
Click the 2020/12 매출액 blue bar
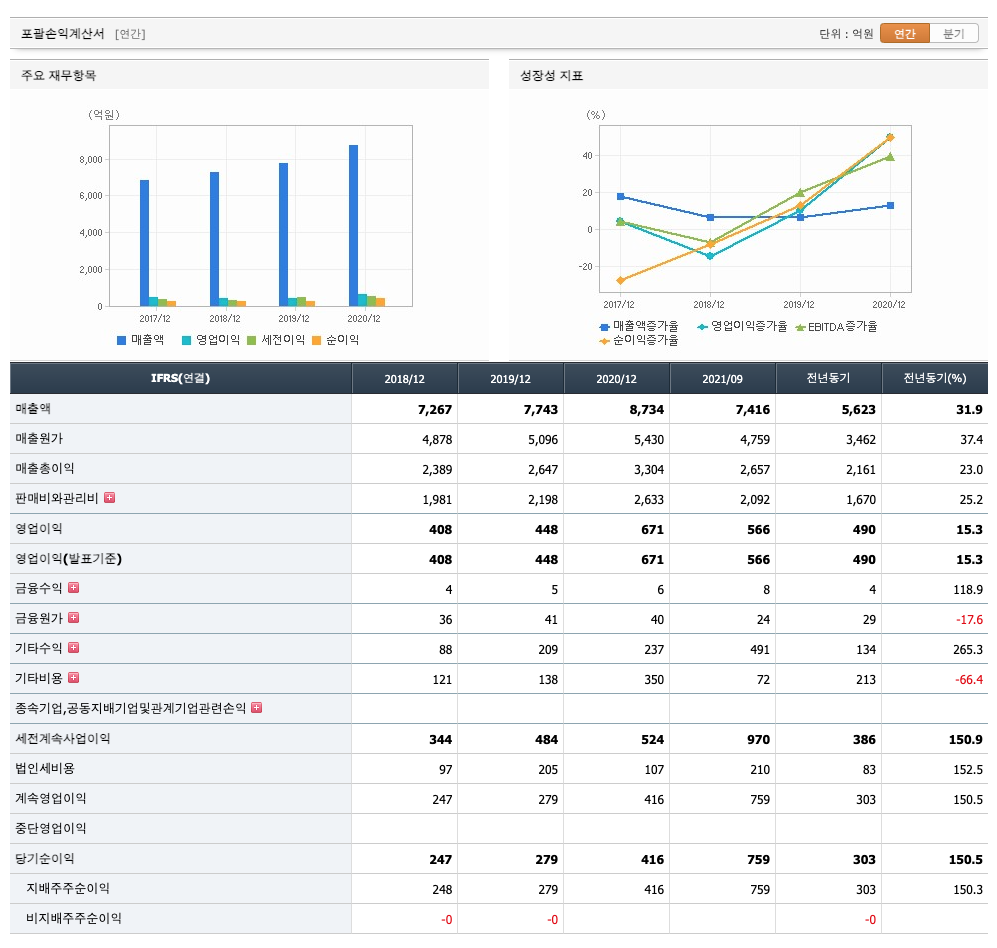tap(354, 226)
